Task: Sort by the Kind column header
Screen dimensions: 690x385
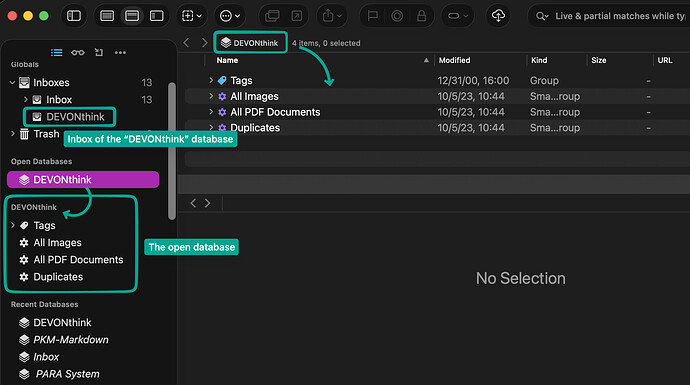Action: (x=539, y=60)
